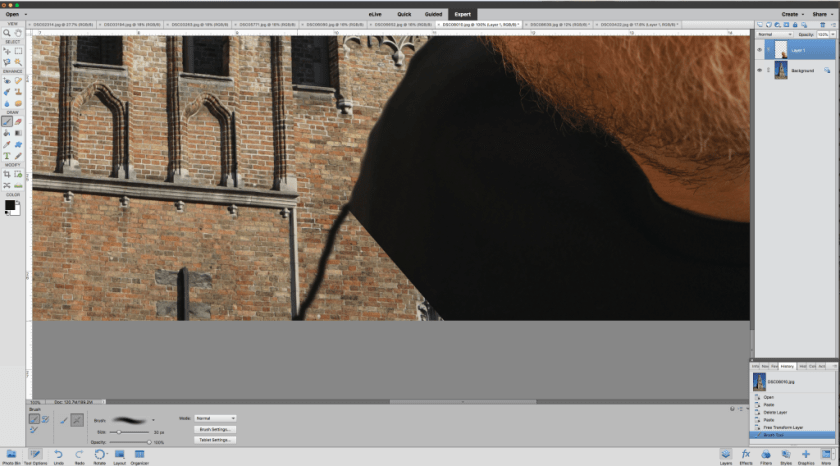Adjust the brush Size slider
The image size is (840, 466).
[129, 432]
